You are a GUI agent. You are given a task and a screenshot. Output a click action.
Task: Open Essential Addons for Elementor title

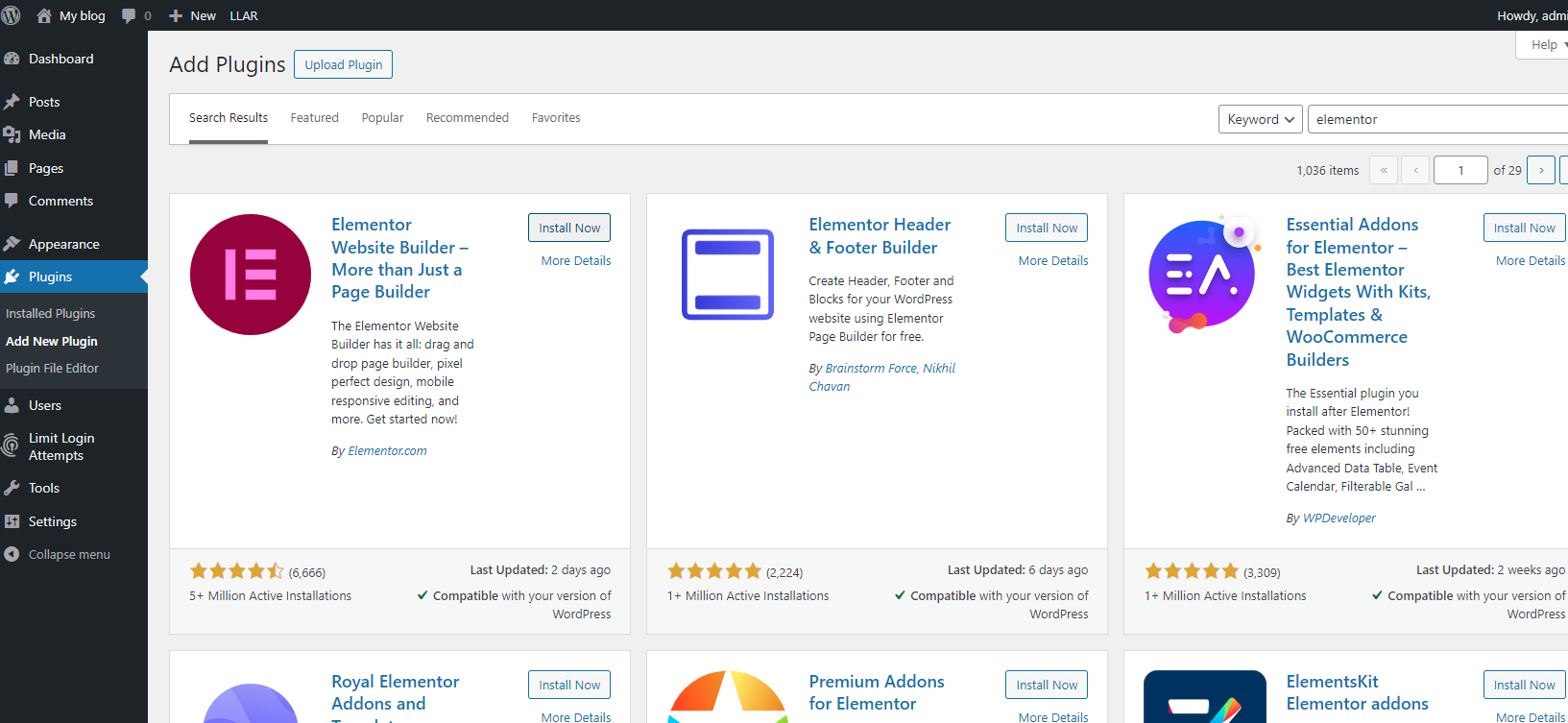(x=1359, y=292)
